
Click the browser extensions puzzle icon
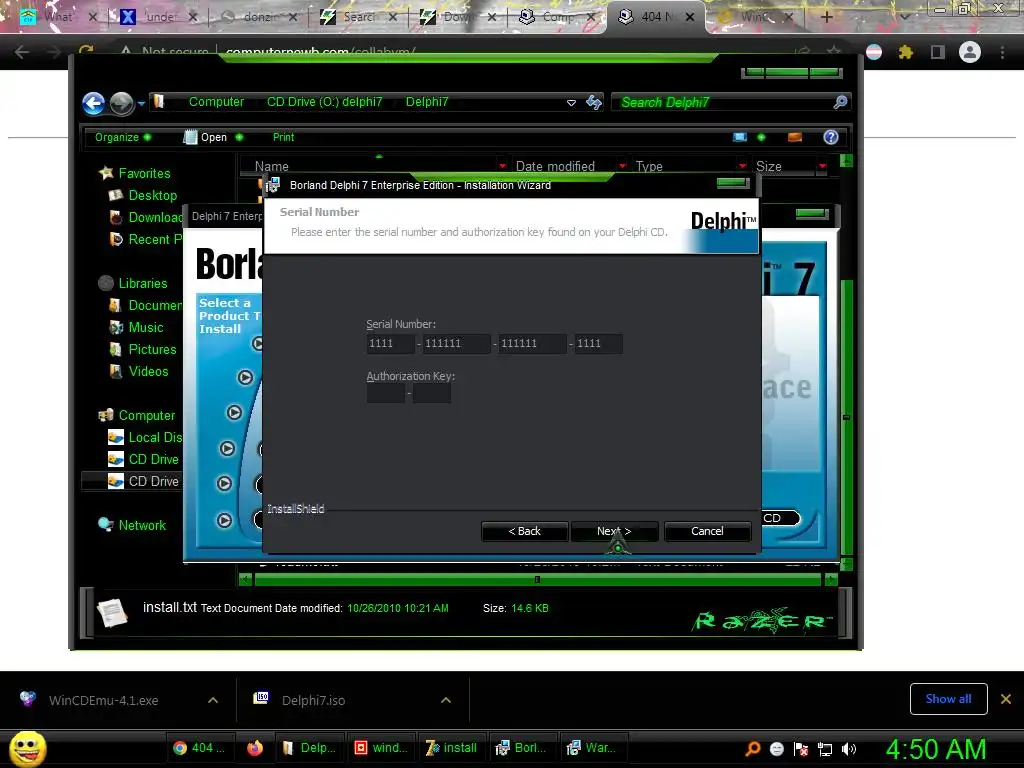[x=906, y=52]
